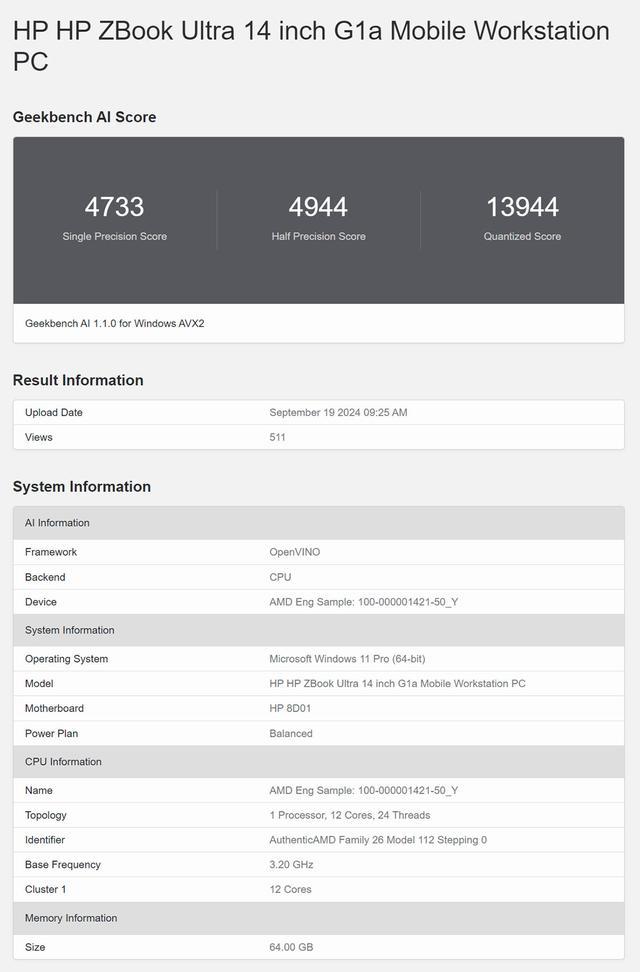Screen dimensions: 640x972
Task: Click the HP 8D01 motherboard value
Action: [x=290, y=709]
